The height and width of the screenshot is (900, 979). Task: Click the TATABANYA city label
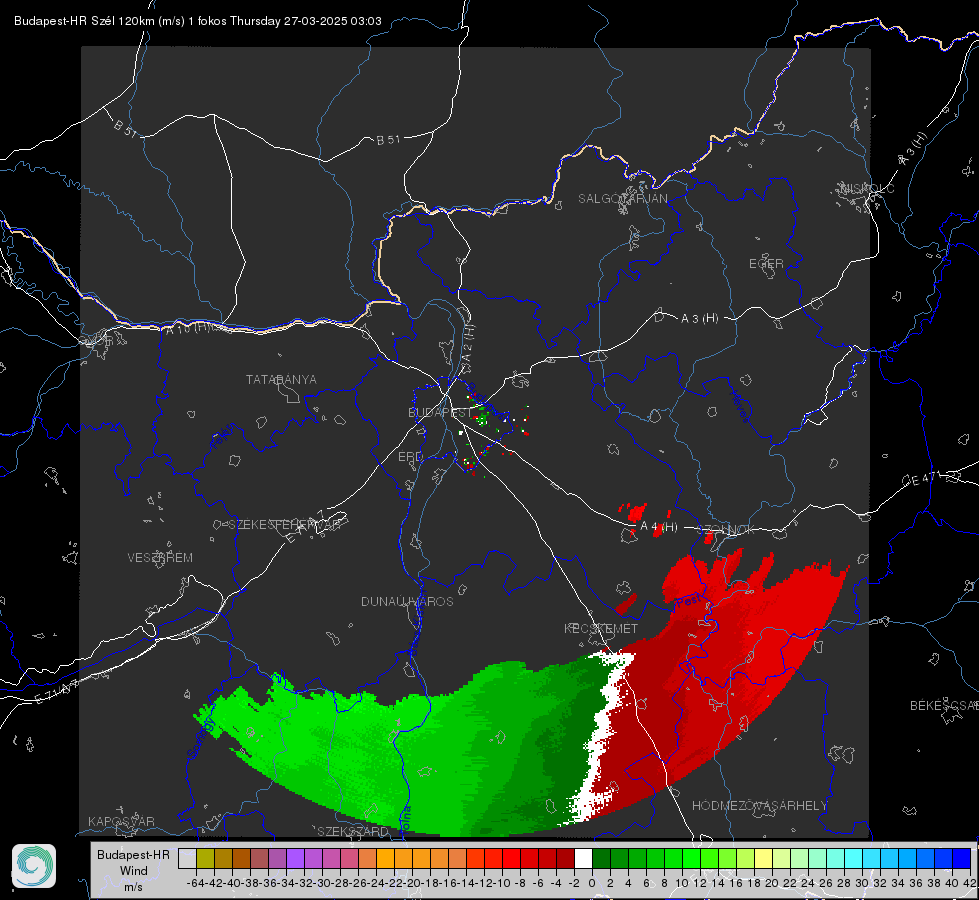pos(281,380)
